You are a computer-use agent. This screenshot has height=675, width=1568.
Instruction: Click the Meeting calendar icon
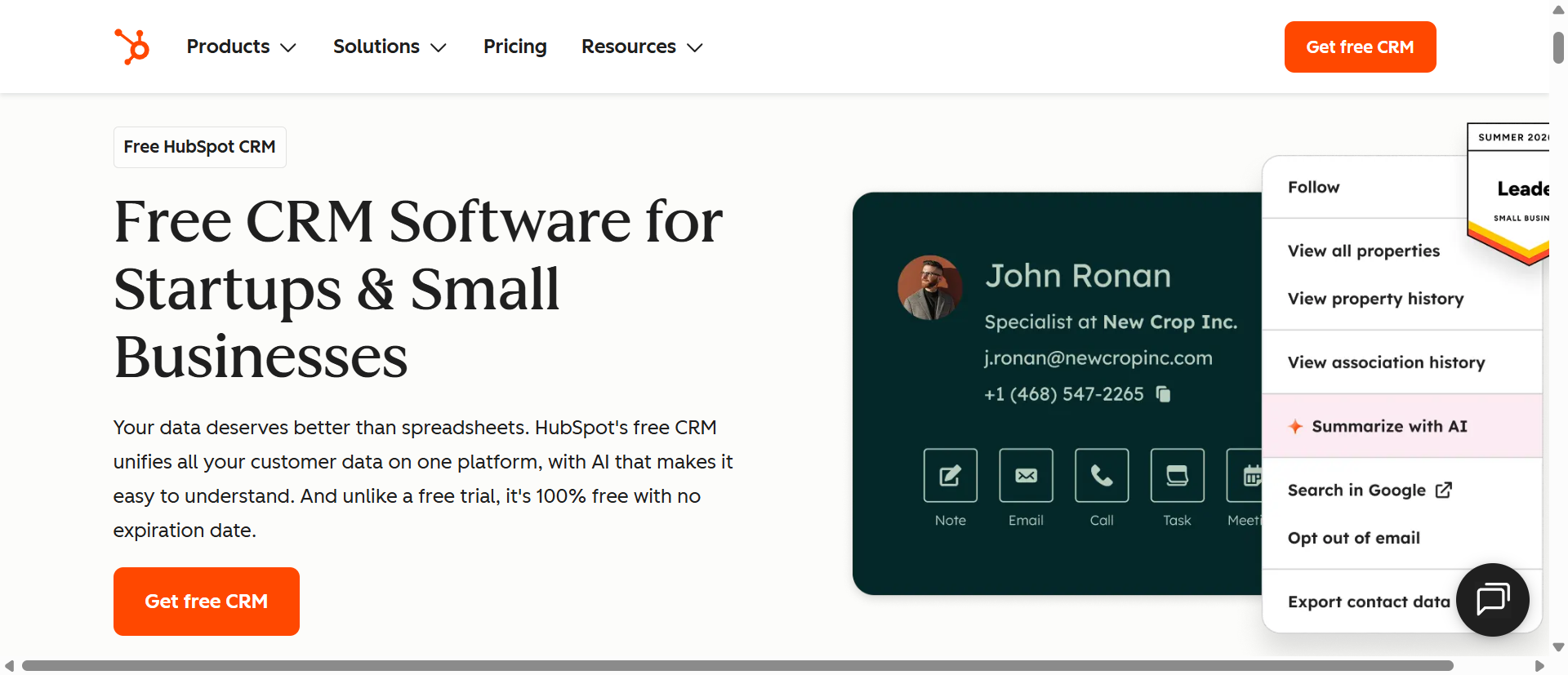click(1245, 475)
